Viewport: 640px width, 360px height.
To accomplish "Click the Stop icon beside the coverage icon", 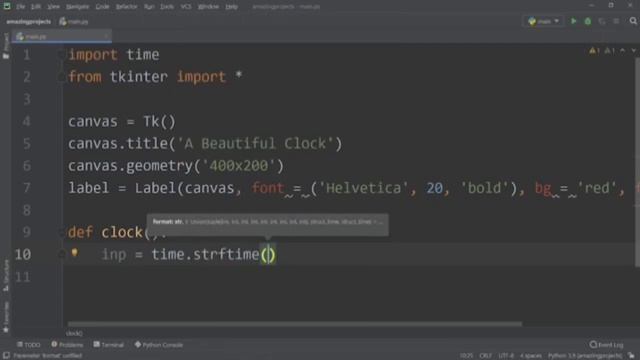I will [x=616, y=21].
